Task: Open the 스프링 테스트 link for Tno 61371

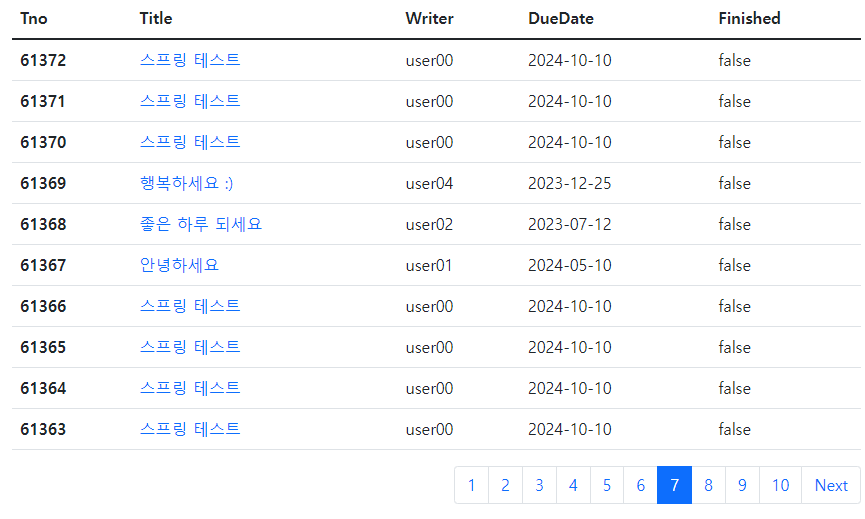Action: [190, 101]
